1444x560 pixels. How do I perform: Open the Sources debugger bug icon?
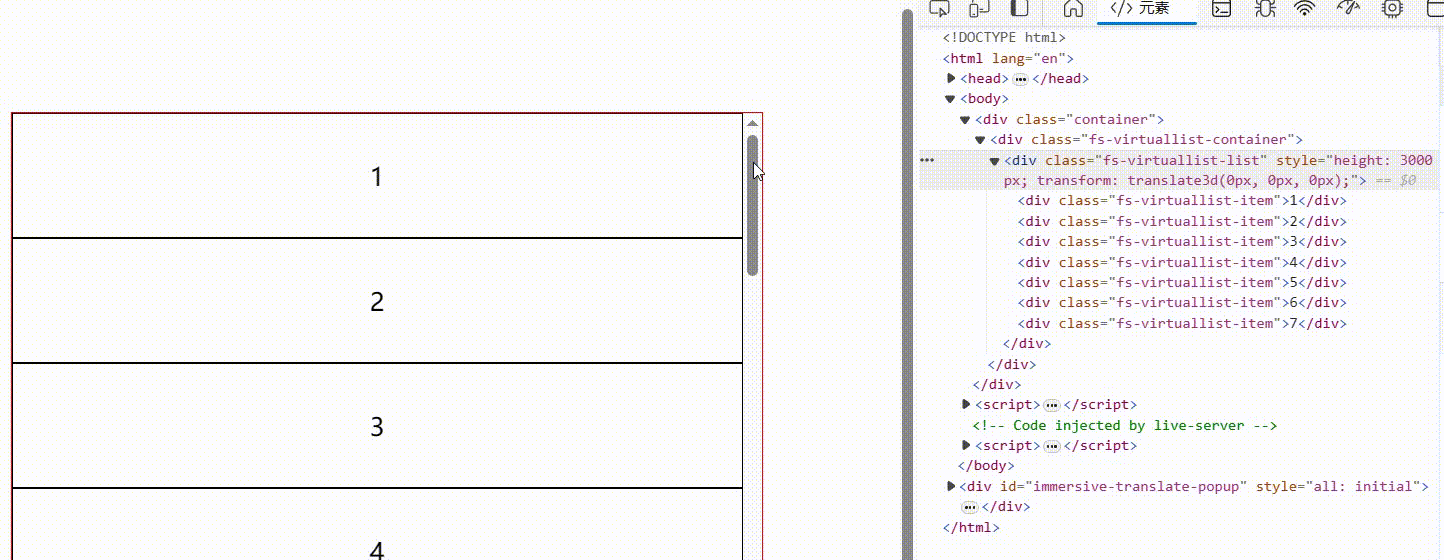1265,9
